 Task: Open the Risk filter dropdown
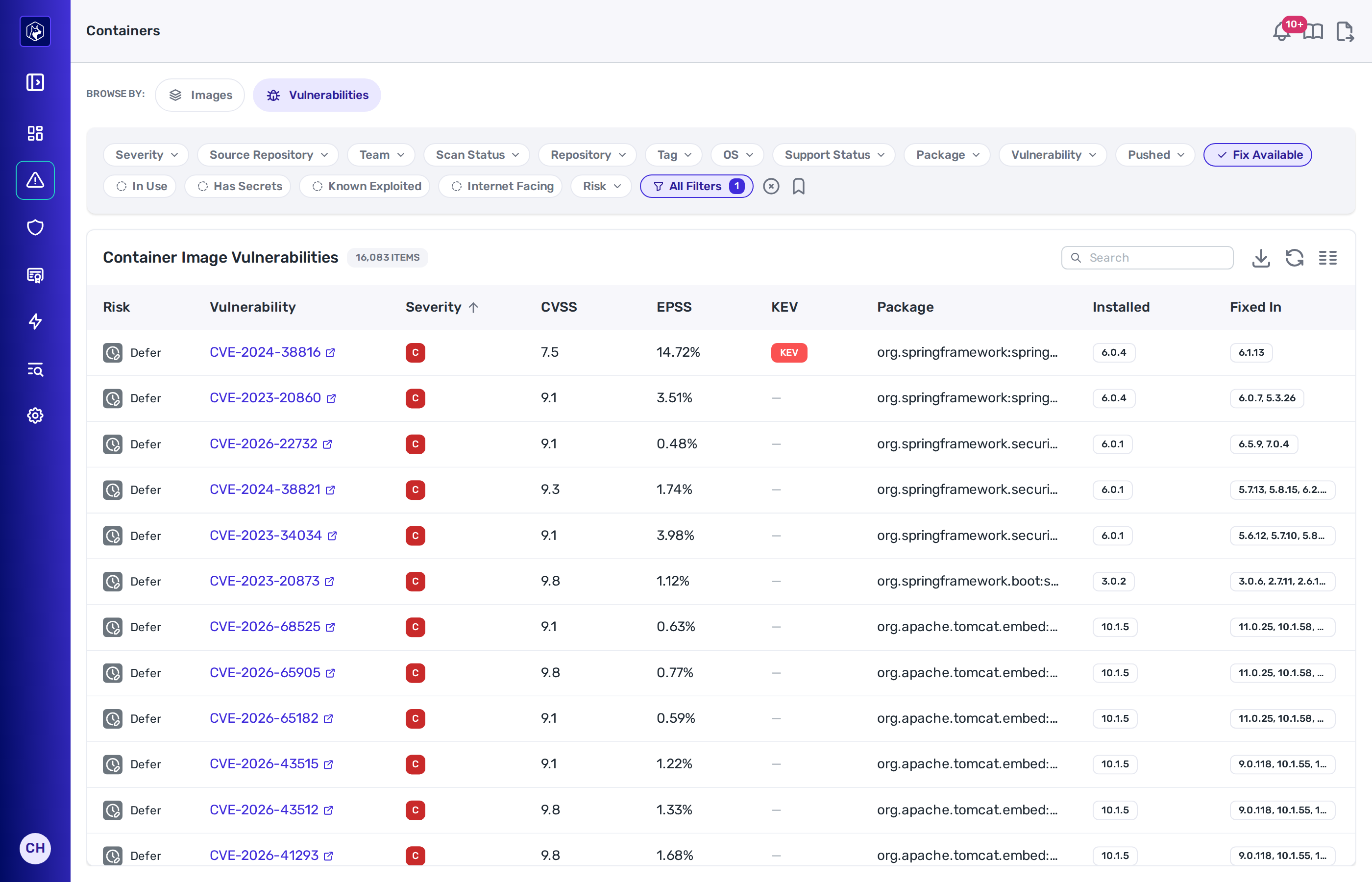(x=601, y=186)
